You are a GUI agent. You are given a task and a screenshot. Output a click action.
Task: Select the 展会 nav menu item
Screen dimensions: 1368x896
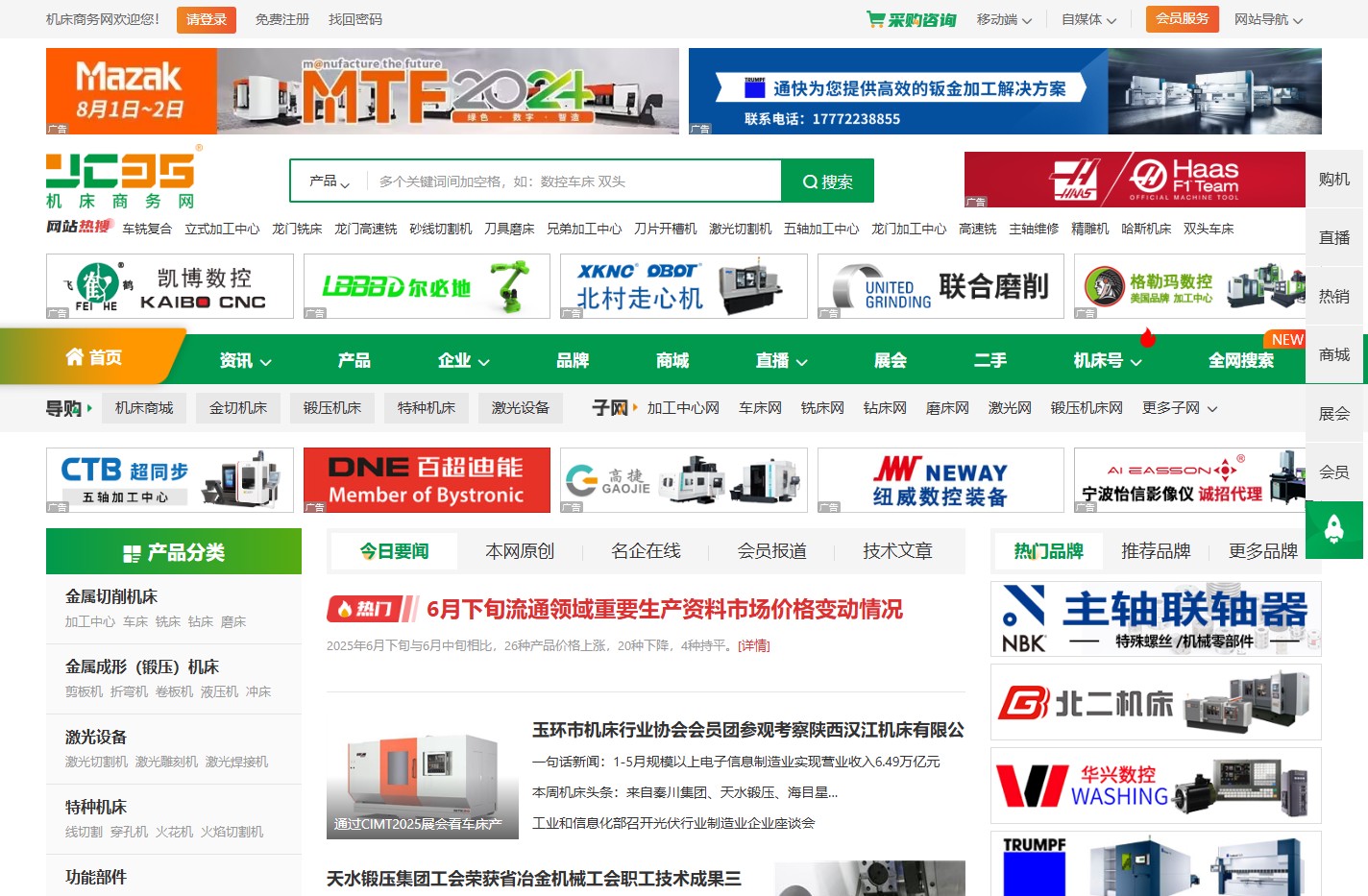coord(891,360)
